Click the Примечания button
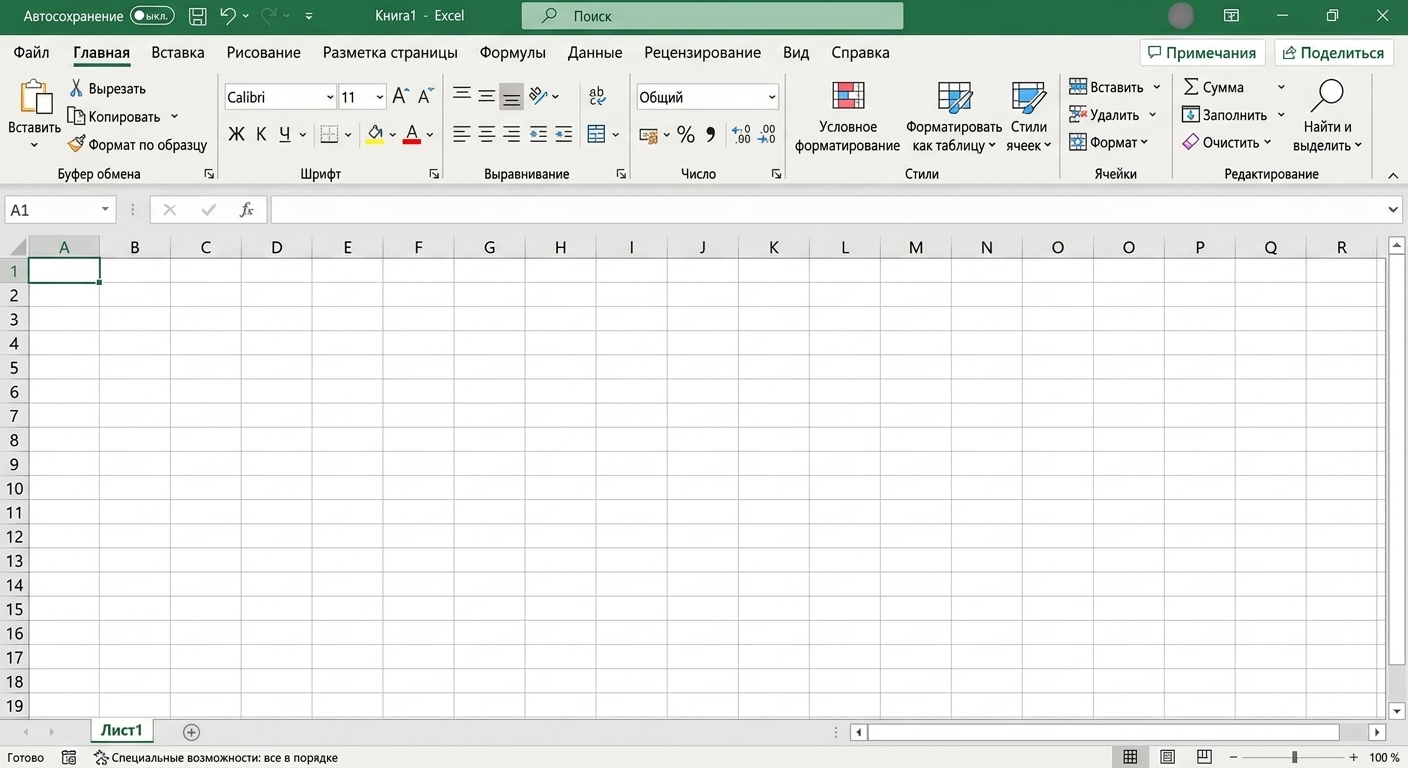 pos(1202,53)
